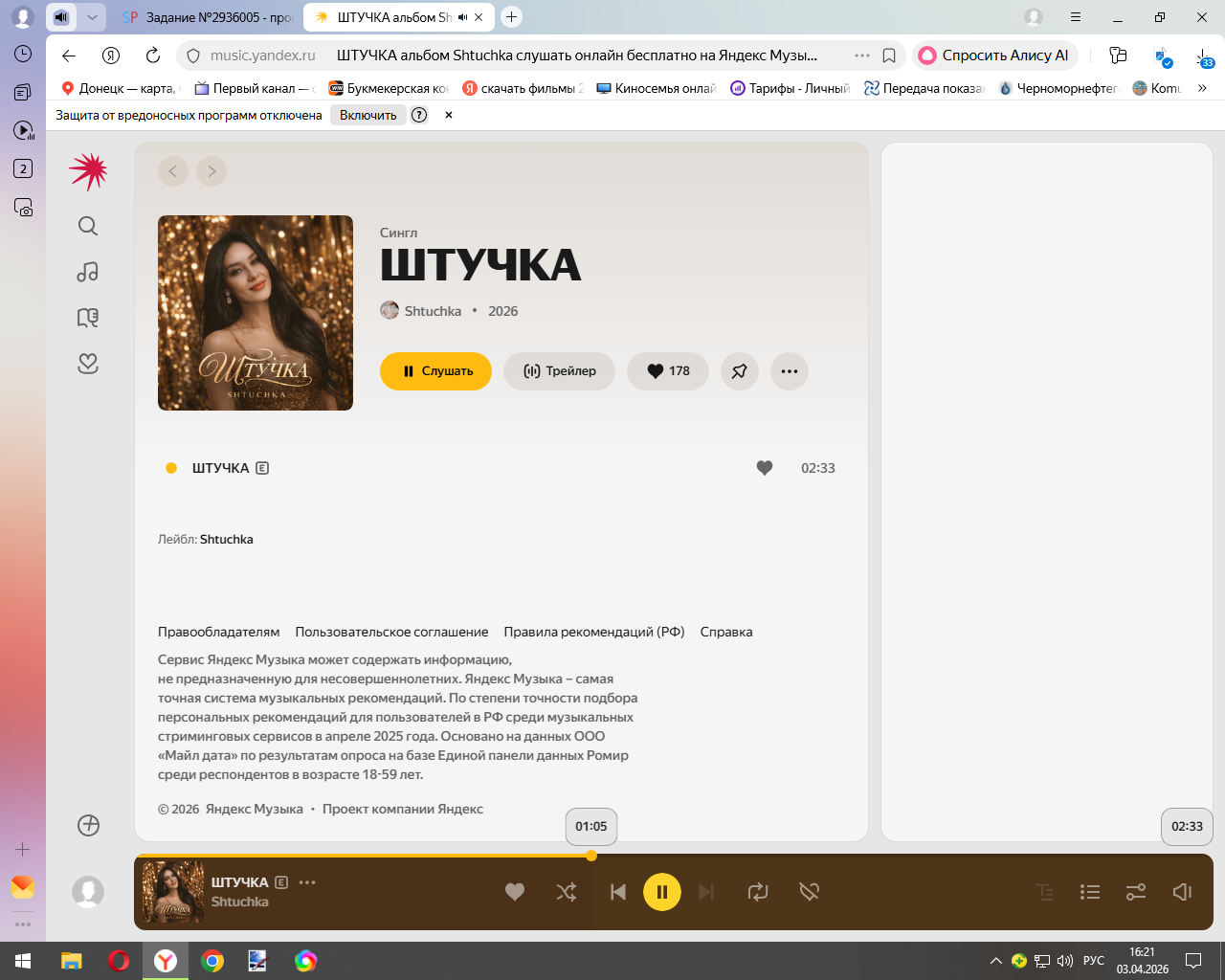Image resolution: width=1225 pixels, height=980 pixels.
Task: Open search in Yandex Music sidebar
Action: click(x=88, y=226)
